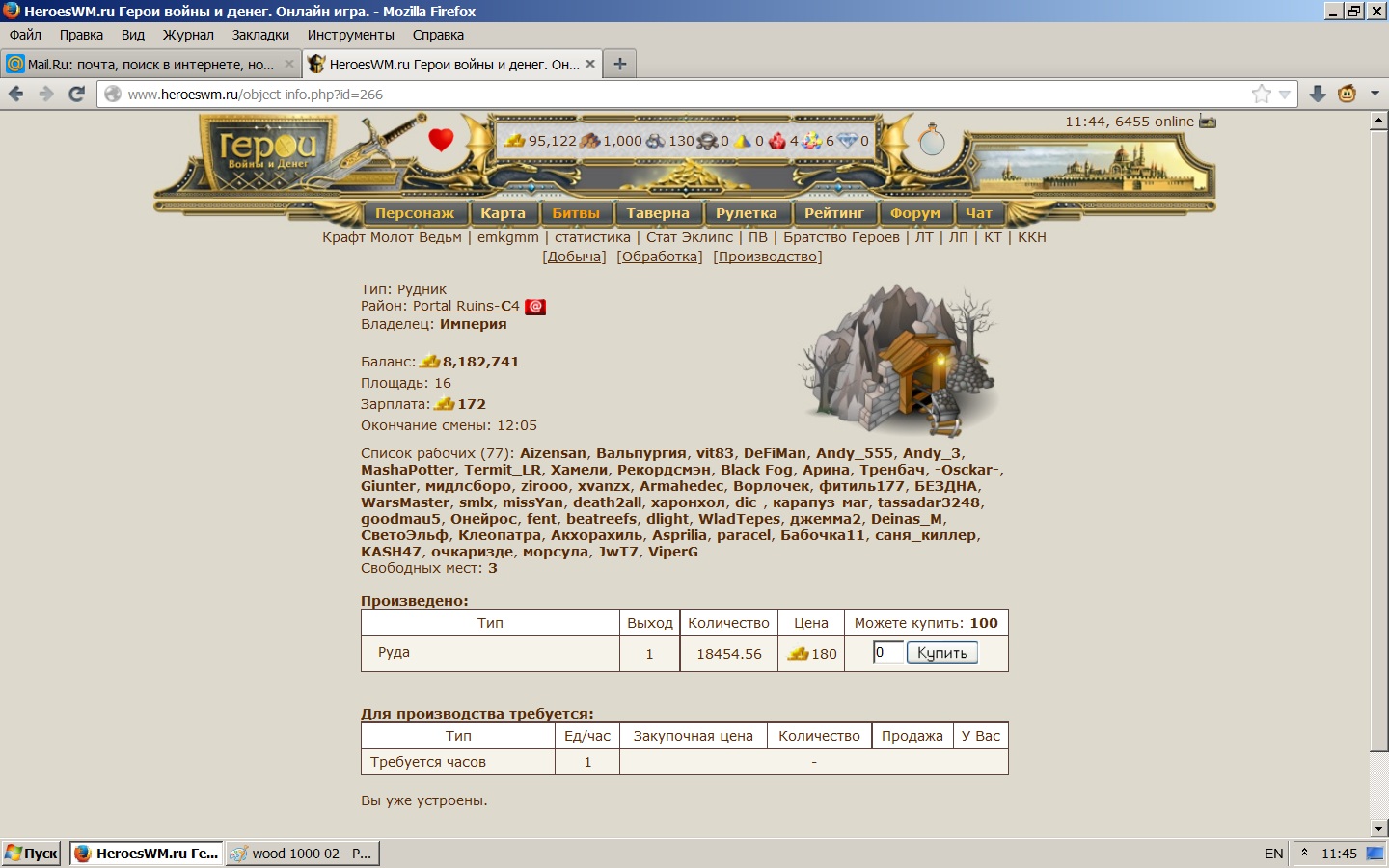The width and height of the screenshot is (1389, 868).
Task: Click the red heart health icon
Action: [x=441, y=140]
